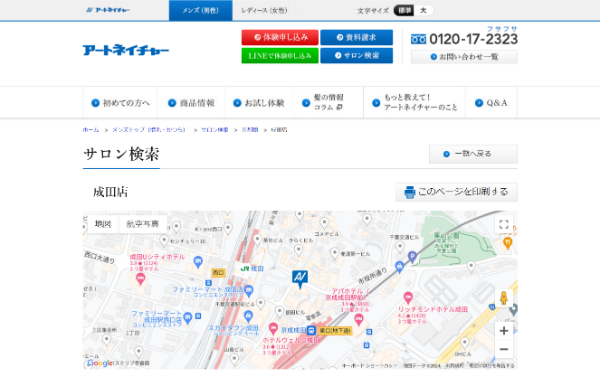The height and width of the screenshot is (377, 600).
Task: Click the green LINEで体験申し込み button
Action: click(280, 55)
